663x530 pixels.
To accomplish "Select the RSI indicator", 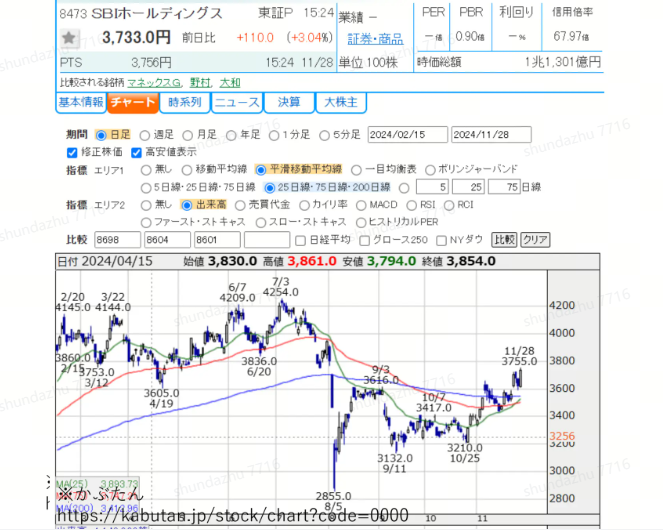I will [x=411, y=206].
